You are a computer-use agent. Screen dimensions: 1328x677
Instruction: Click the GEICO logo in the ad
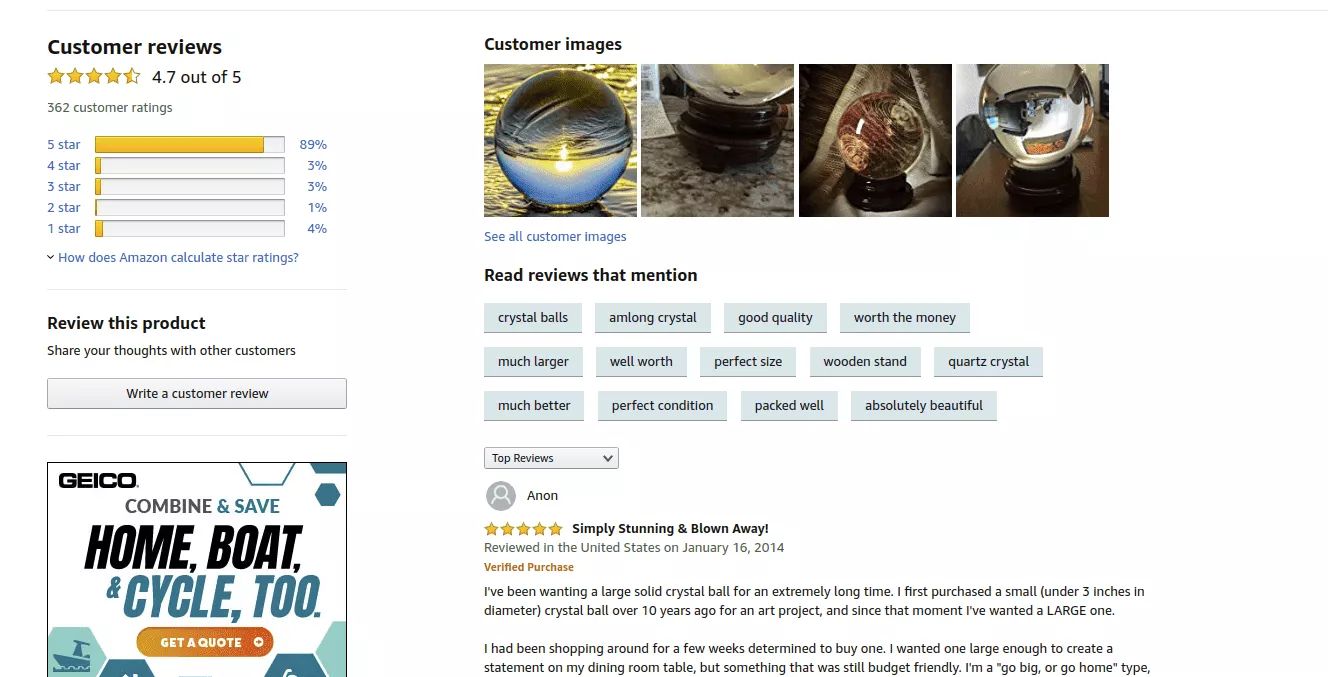click(x=98, y=481)
